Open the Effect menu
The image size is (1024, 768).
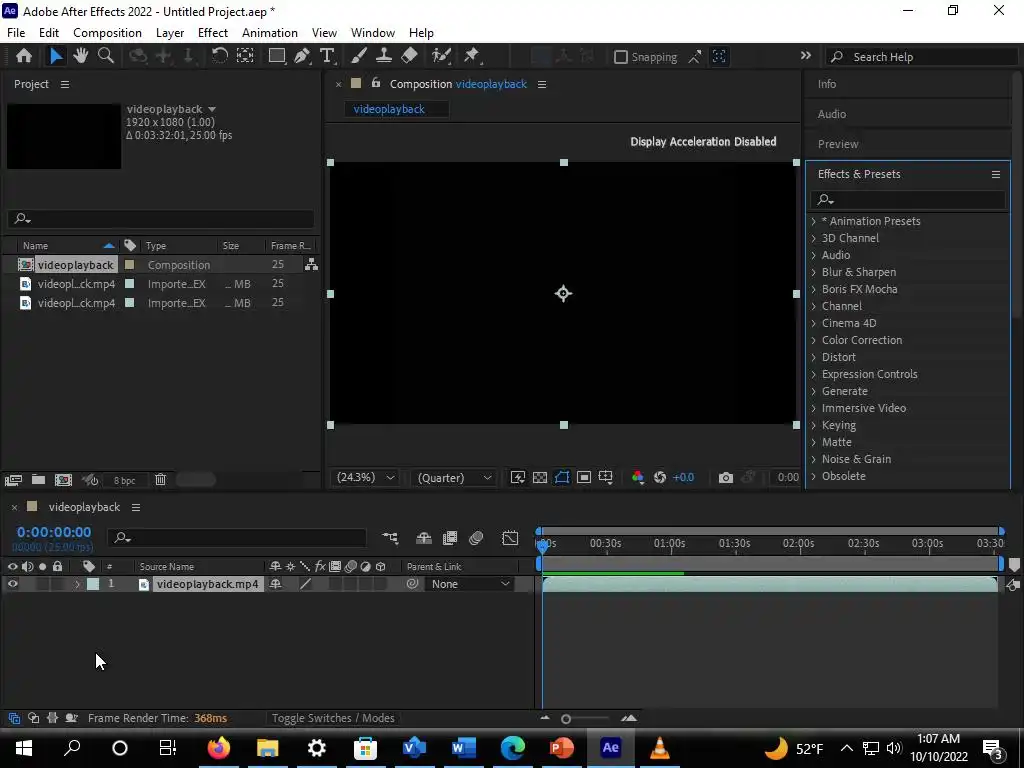tap(213, 33)
